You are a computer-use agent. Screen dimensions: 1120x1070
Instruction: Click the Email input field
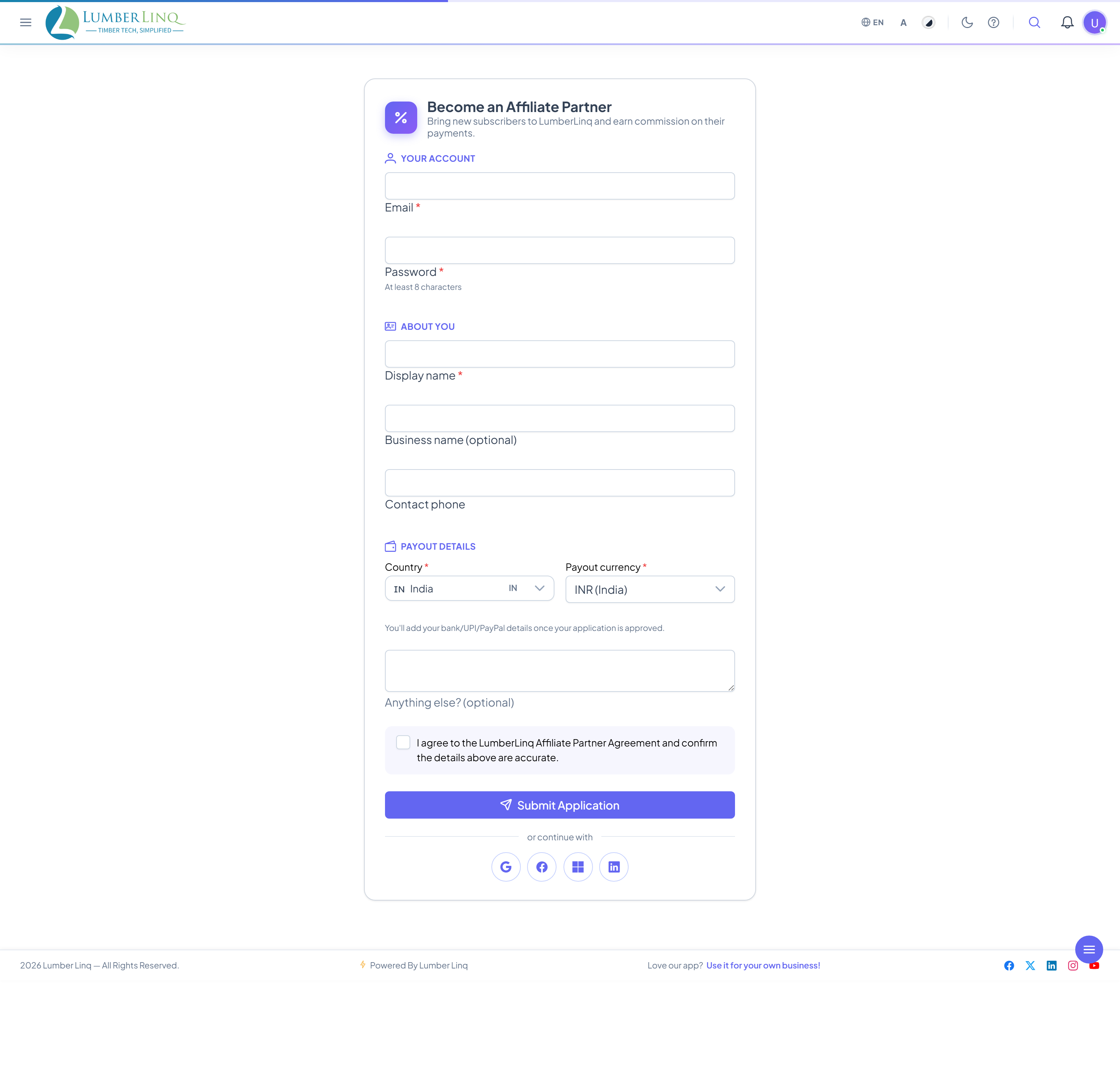click(x=559, y=186)
